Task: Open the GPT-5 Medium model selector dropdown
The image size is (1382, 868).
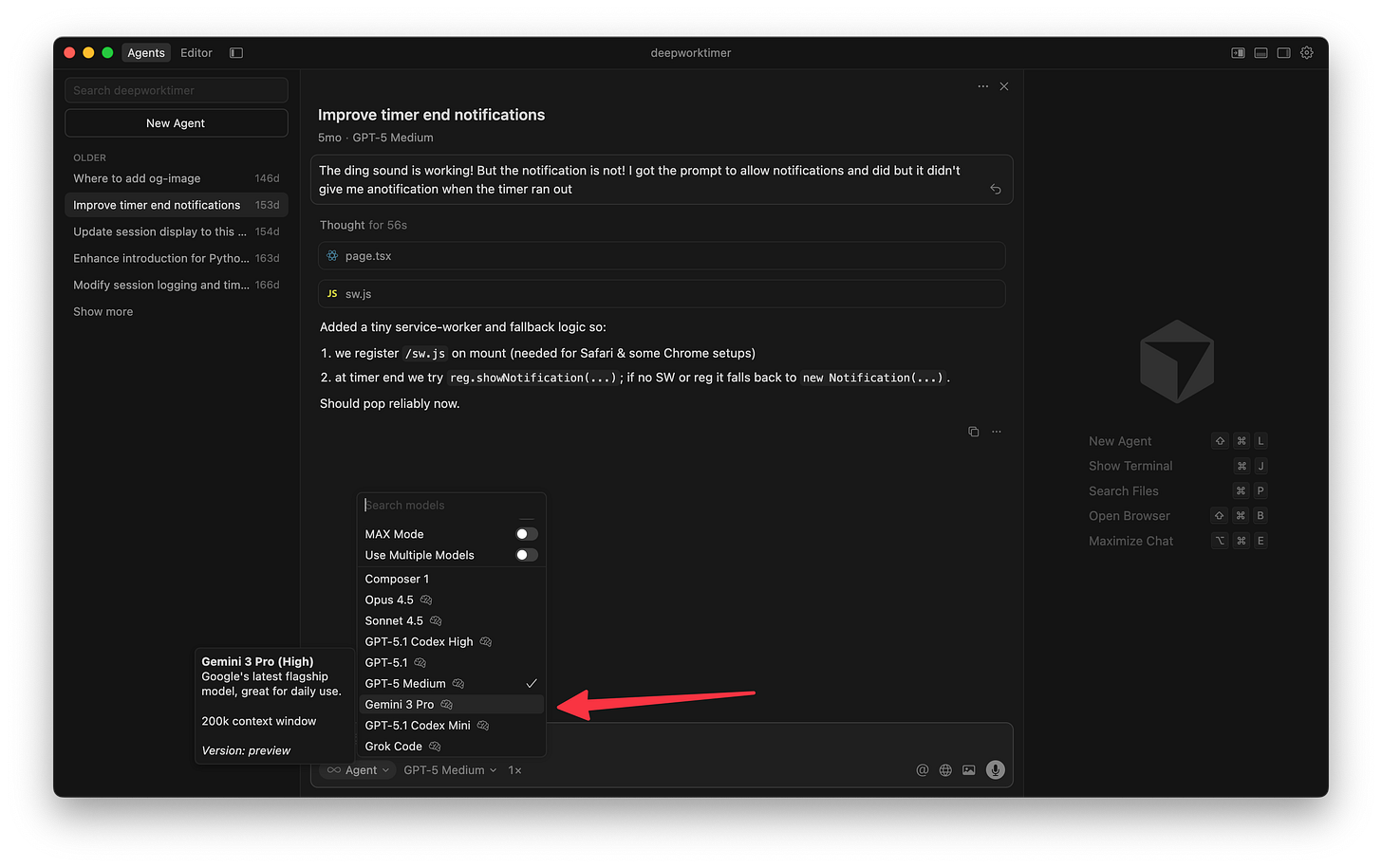Action: tap(449, 769)
